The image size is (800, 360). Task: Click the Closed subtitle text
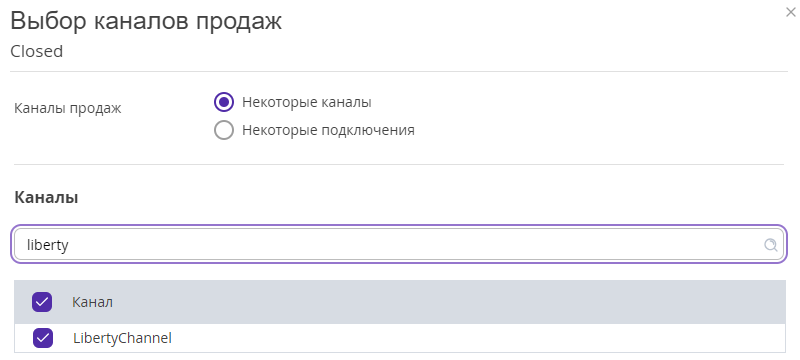(x=37, y=52)
